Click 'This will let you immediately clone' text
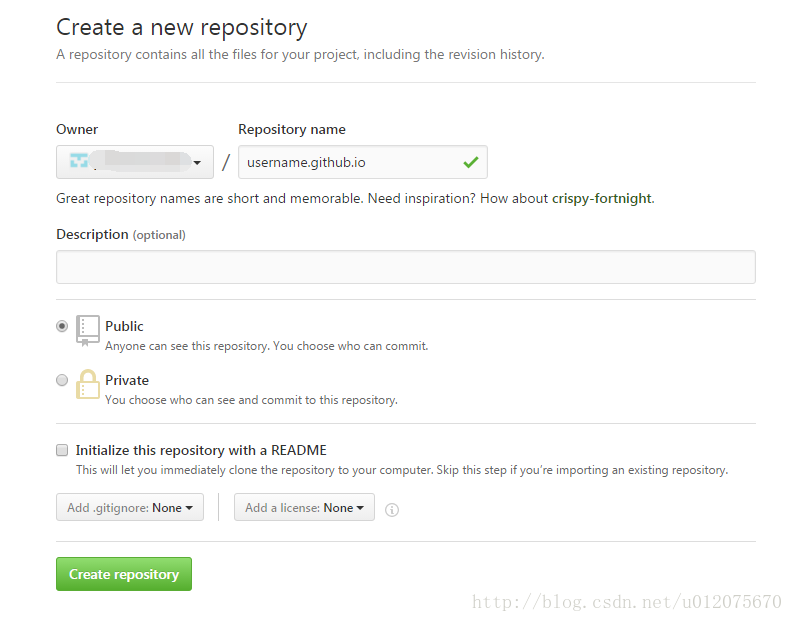The height and width of the screenshot is (622, 793). [x=402, y=470]
